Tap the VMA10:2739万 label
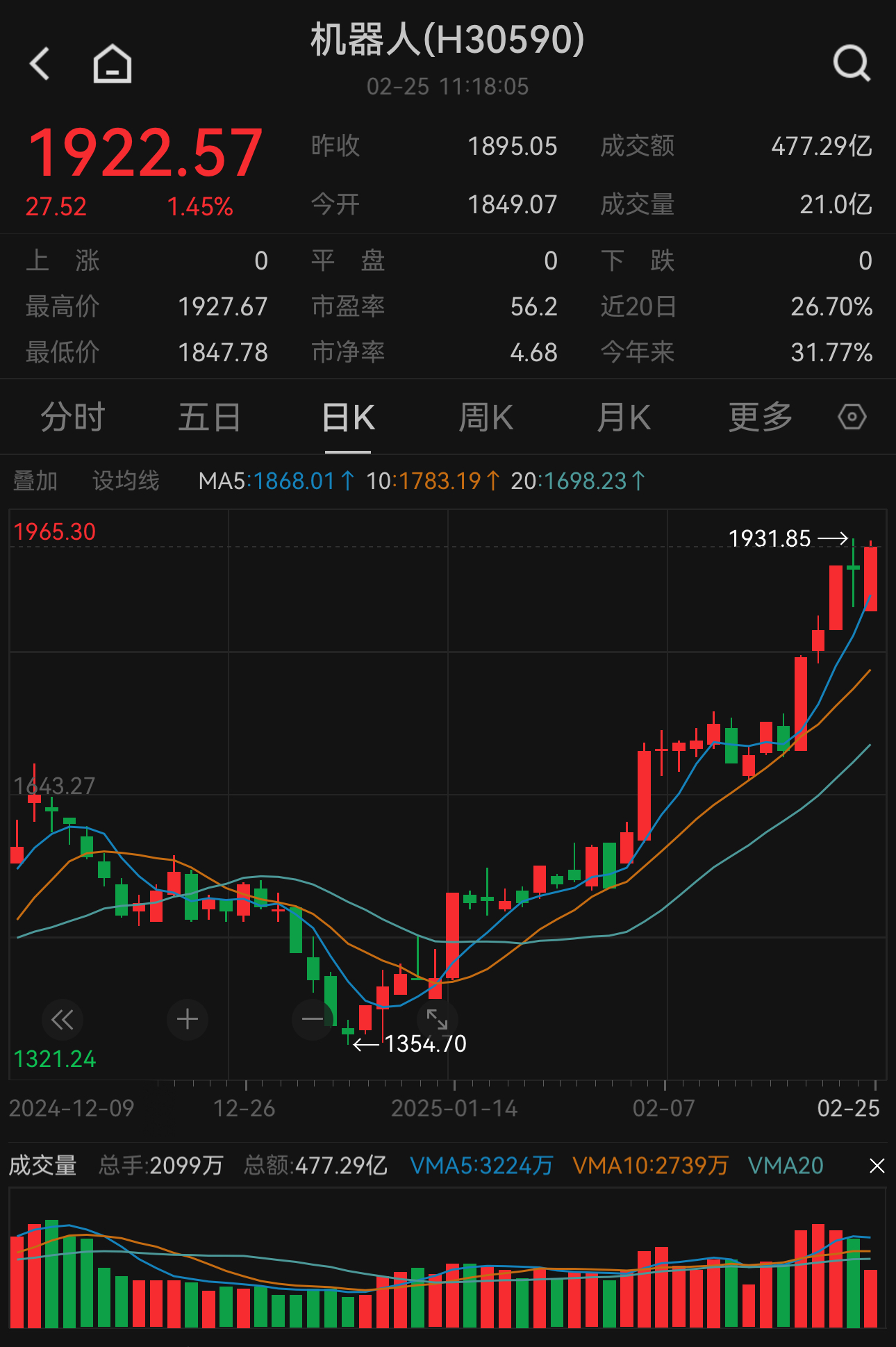Image resolution: width=896 pixels, height=1347 pixels. coord(650,1166)
